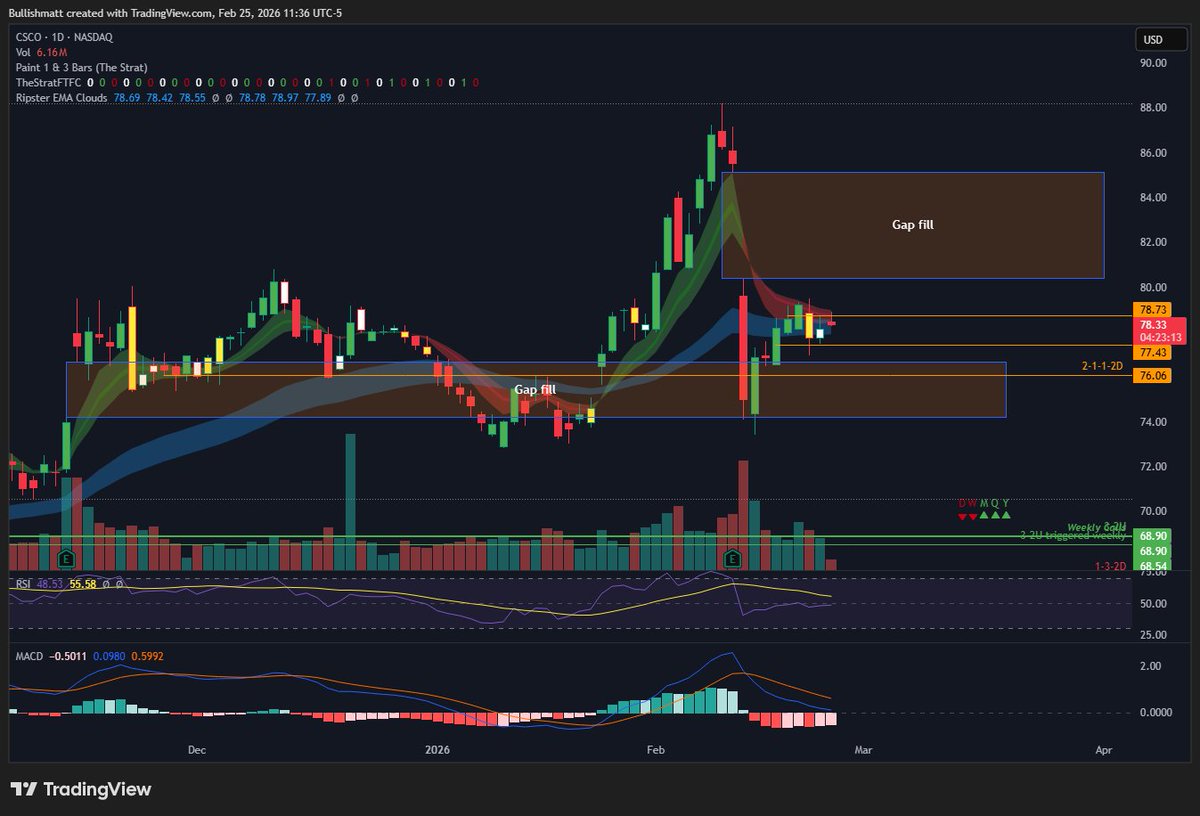Open the earnings E marker near February
The width and height of the screenshot is (1200, 816).
click(x=733, y=557)
